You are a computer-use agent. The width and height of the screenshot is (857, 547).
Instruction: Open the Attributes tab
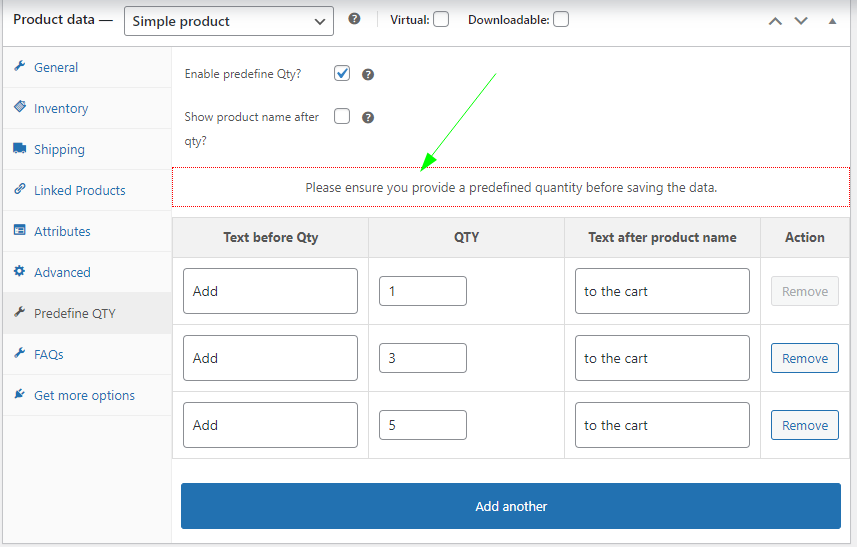click(x=62, y=231)
